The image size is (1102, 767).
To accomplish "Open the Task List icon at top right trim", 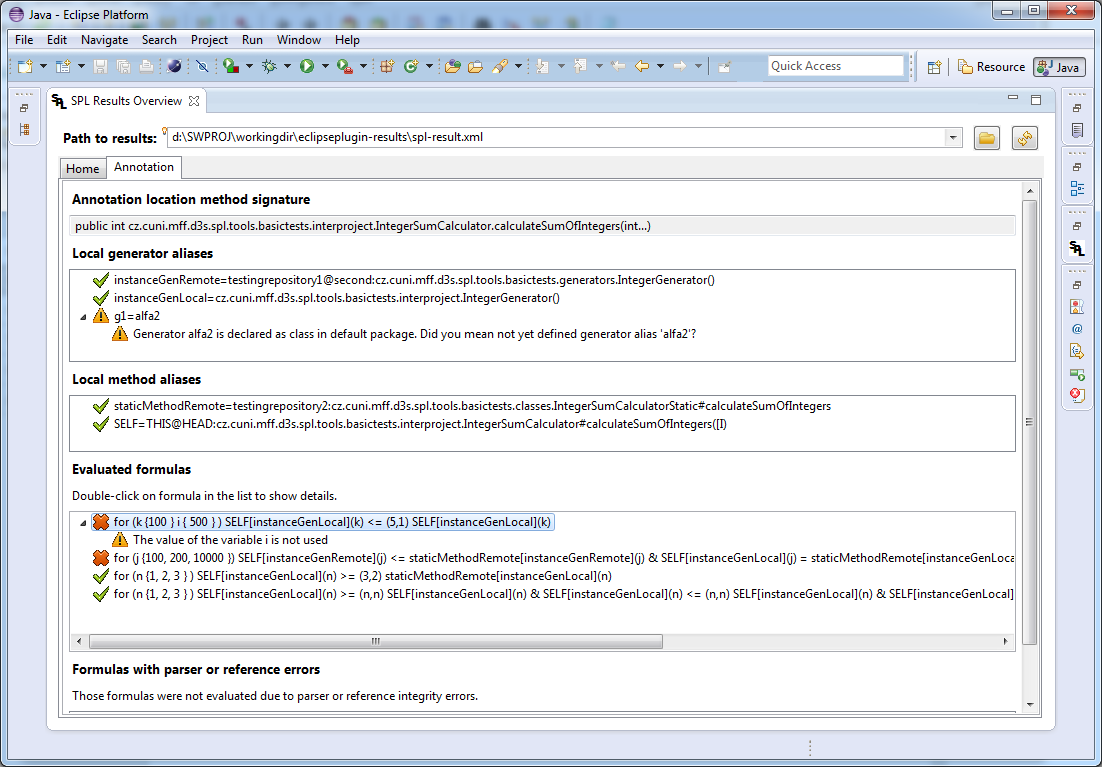I will tap(1077, 130).
